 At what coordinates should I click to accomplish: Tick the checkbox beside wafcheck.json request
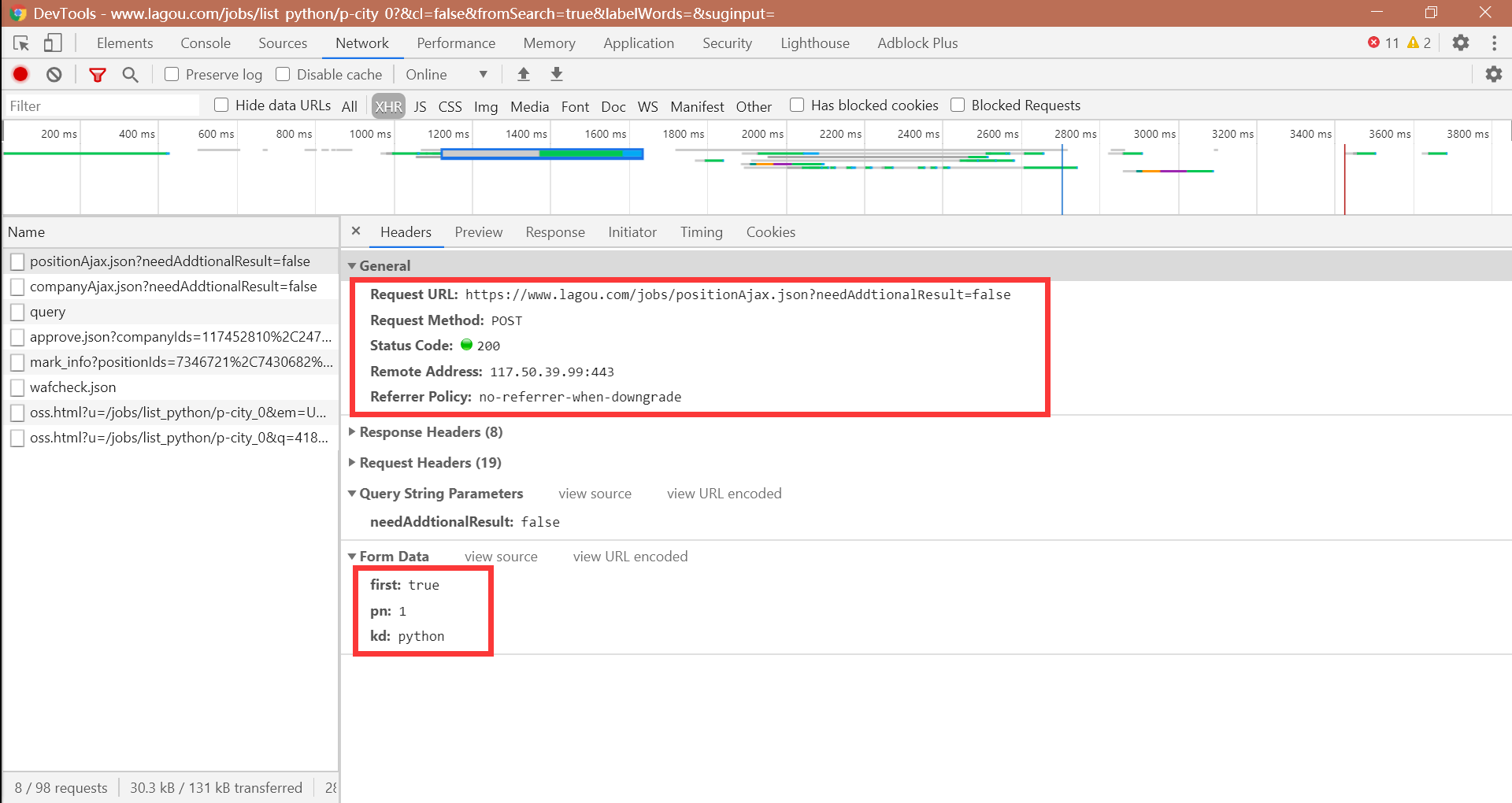coord(17,387)
